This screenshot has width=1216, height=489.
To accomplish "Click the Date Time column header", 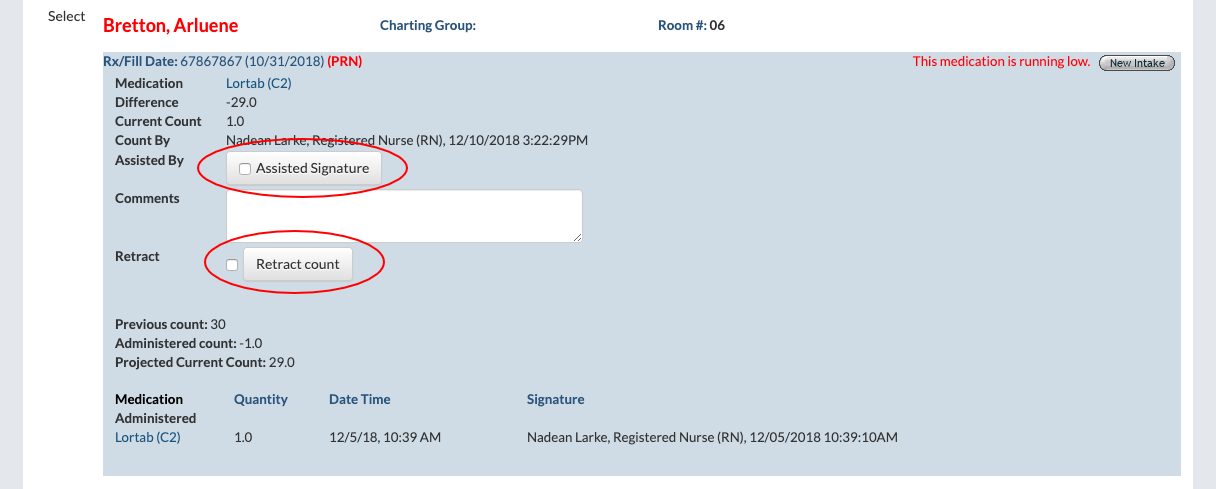I will click(x=359, y=399).
